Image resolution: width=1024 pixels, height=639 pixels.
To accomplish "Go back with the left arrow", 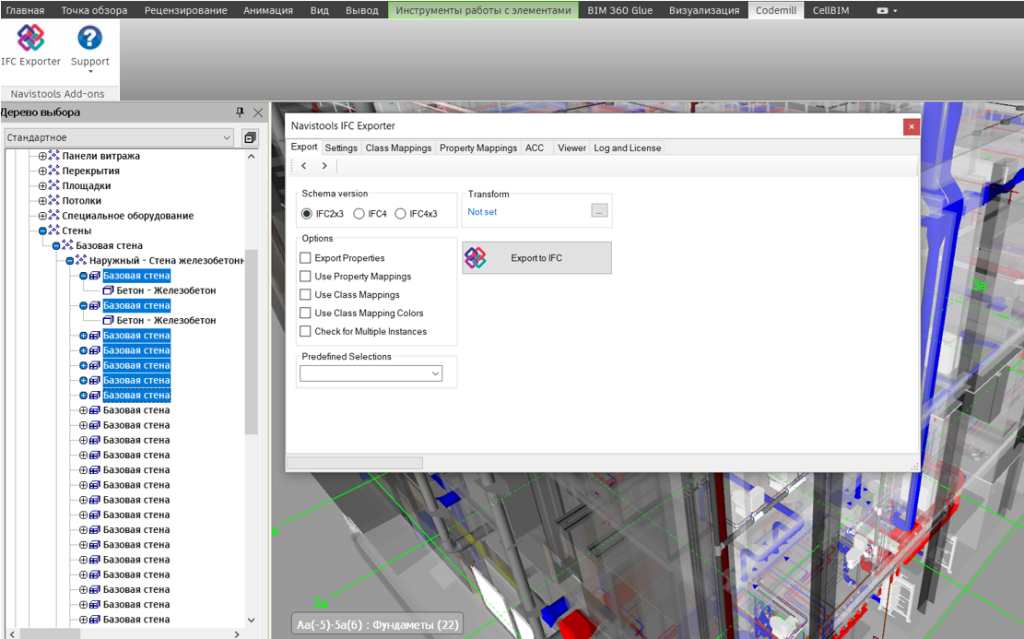I will [x=304, y=166].
